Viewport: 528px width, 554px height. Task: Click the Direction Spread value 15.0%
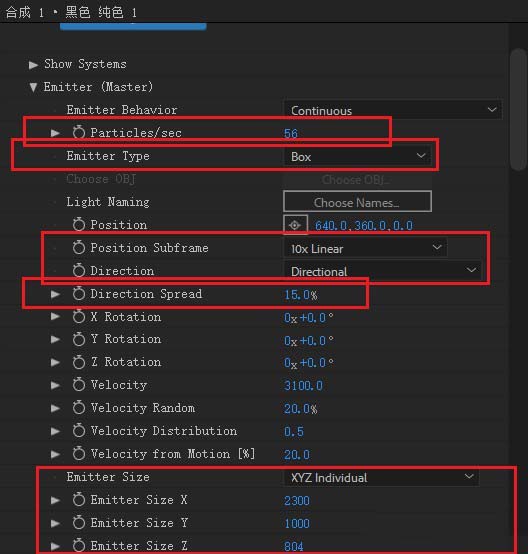coord(301,294)
